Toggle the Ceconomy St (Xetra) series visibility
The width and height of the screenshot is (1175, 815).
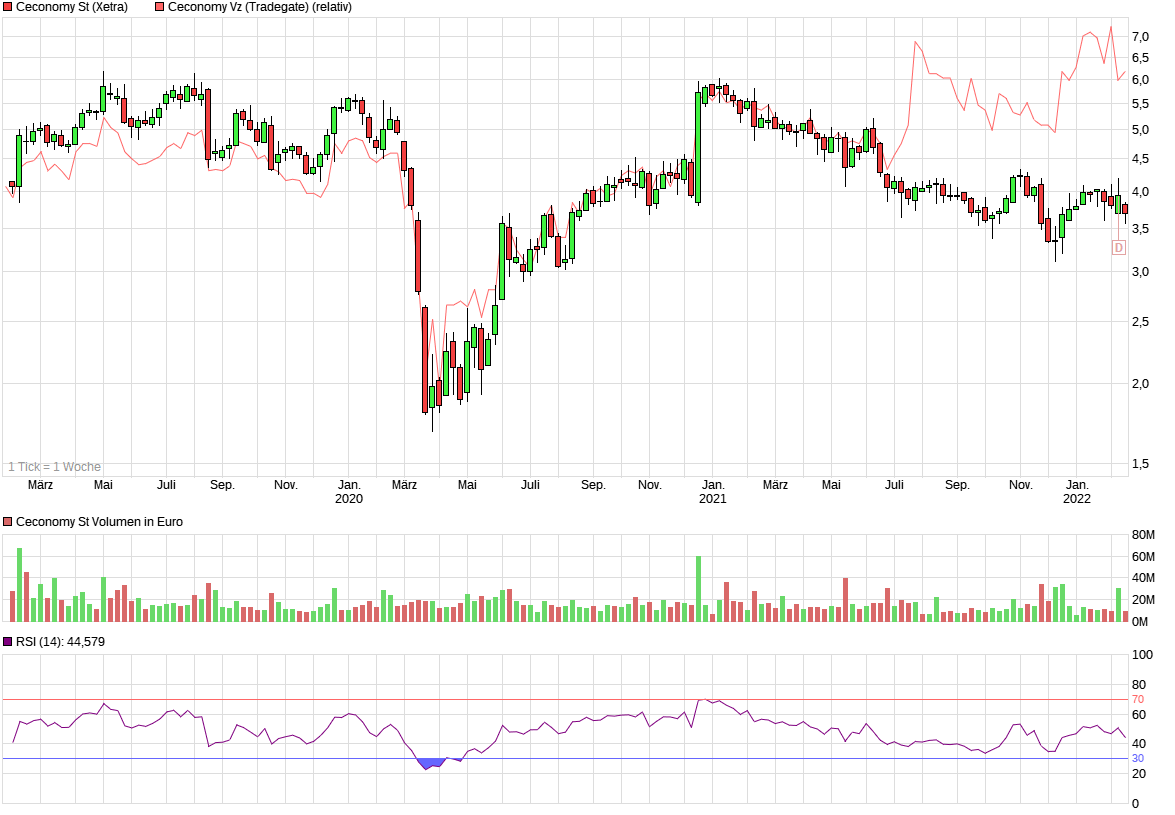point(8,7)
